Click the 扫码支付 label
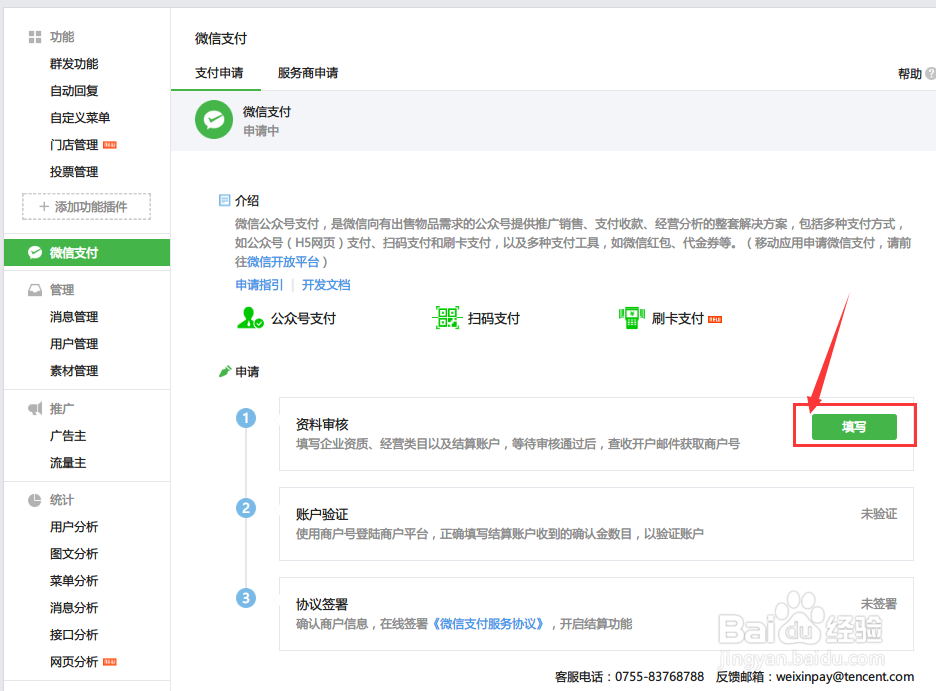The height and width of the screenshot is (691, 936). (x=494, y=319)
